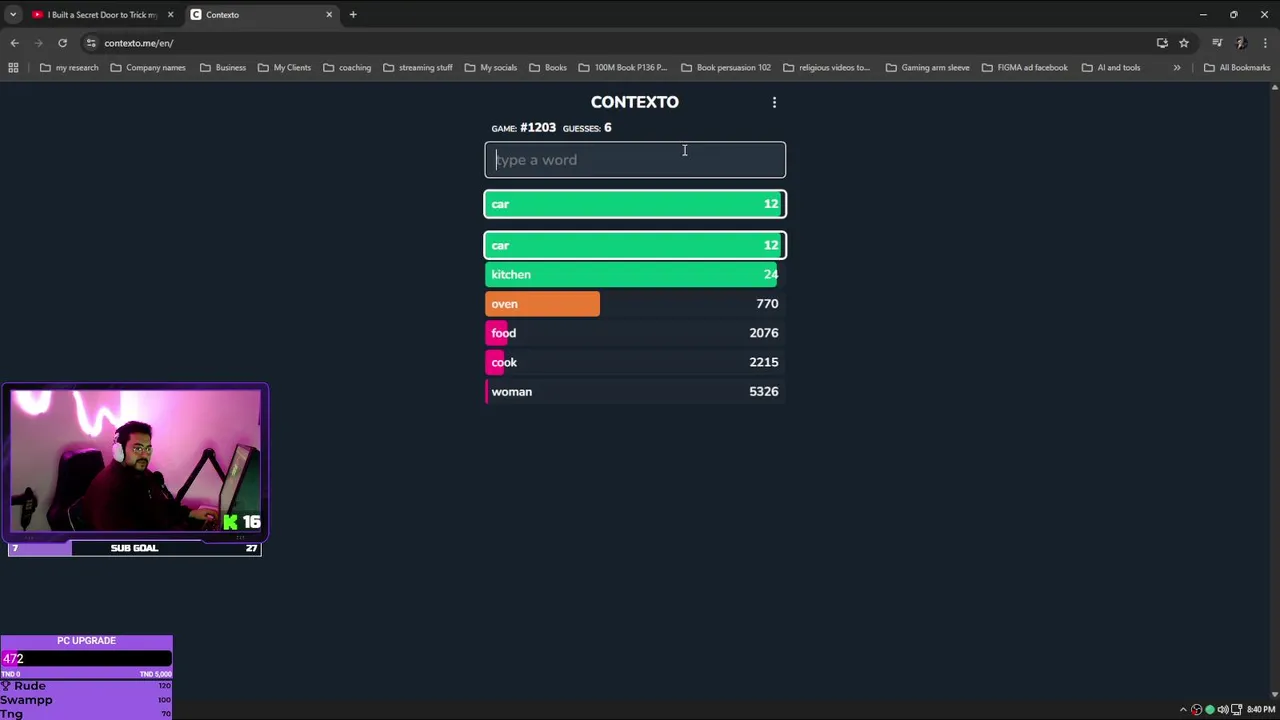Click the page scrollbar up arrow
Screen dimensions: 1280x720
(x=1274, y=88)
